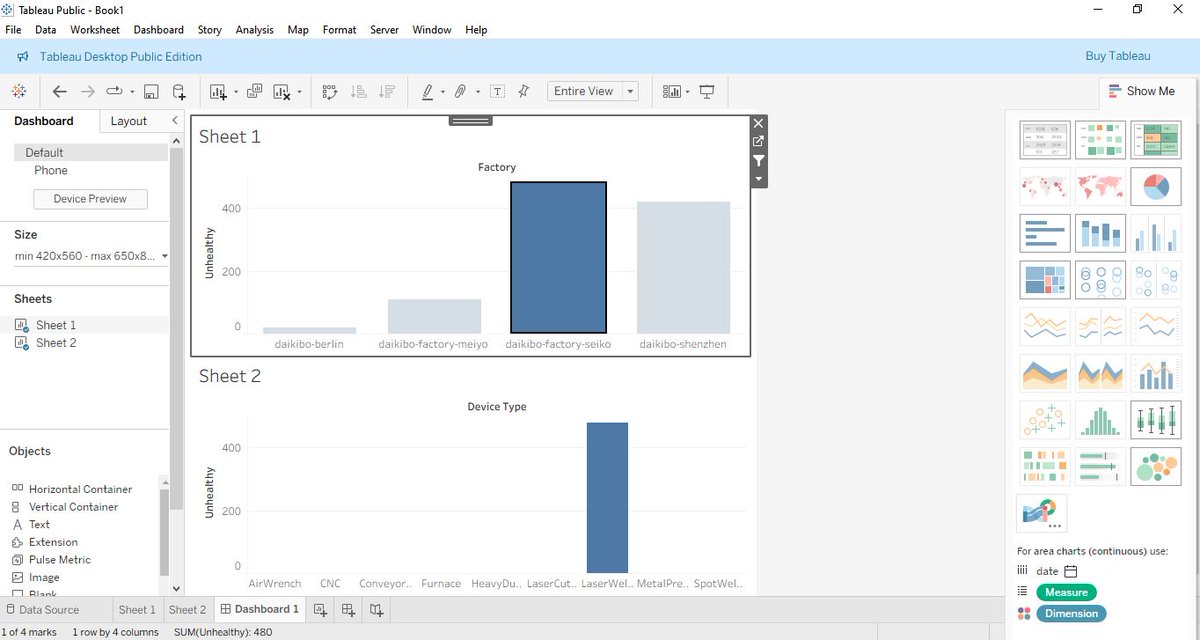1200x640 pixels.
Task: Add new story tab icon at bottom
Action: tap(376, 609)
